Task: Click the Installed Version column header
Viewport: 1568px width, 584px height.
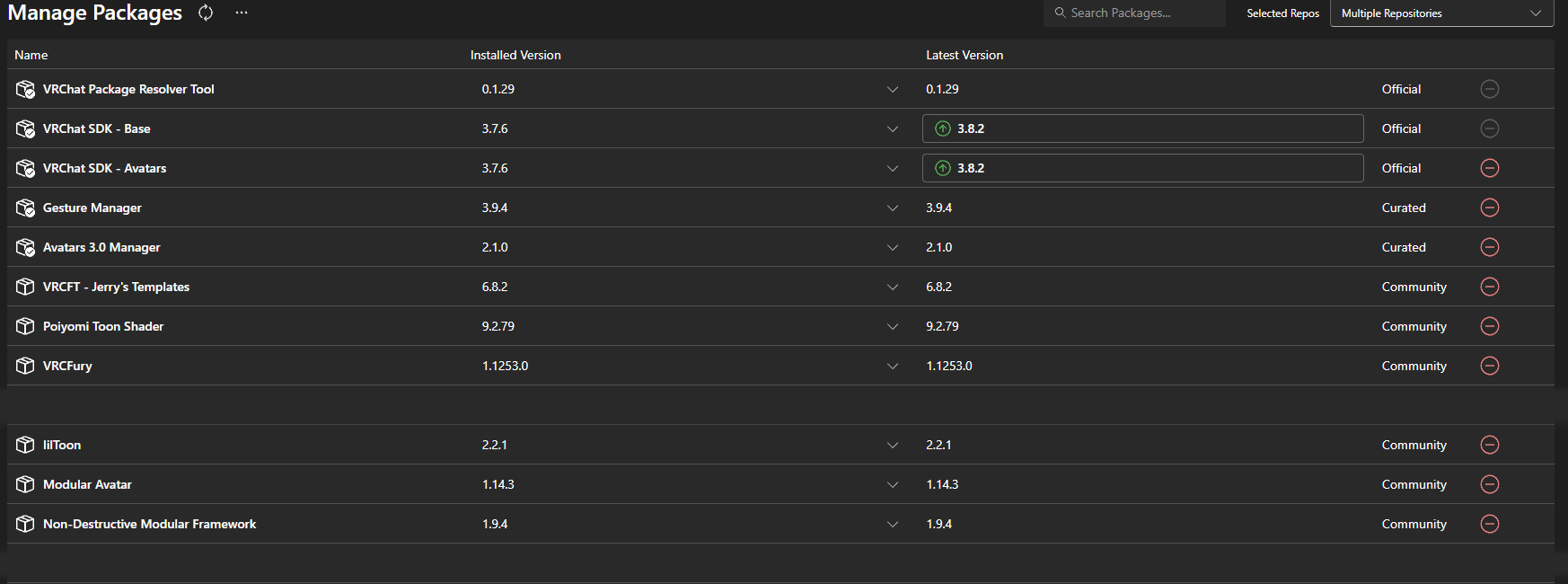Action: pos(515,55)
